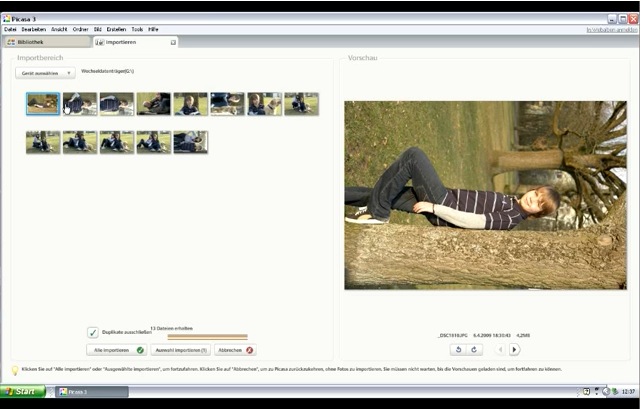
Task: Open the Gerät auswählen dropdown
Action: click(46, 73)
